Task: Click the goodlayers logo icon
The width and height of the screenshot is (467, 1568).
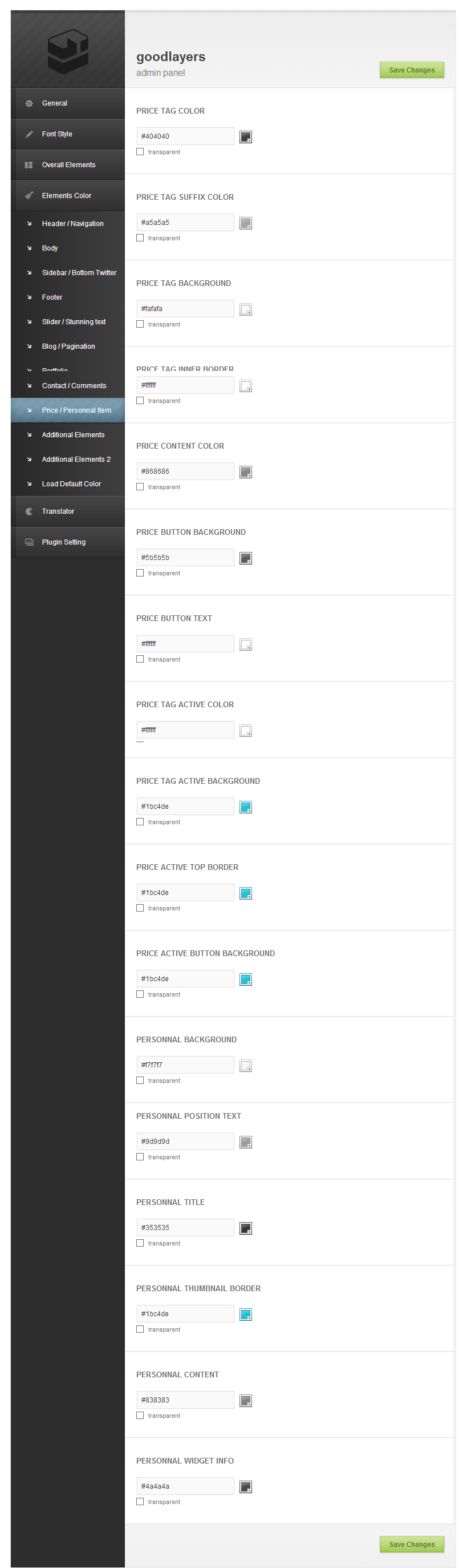Action: 68,51
